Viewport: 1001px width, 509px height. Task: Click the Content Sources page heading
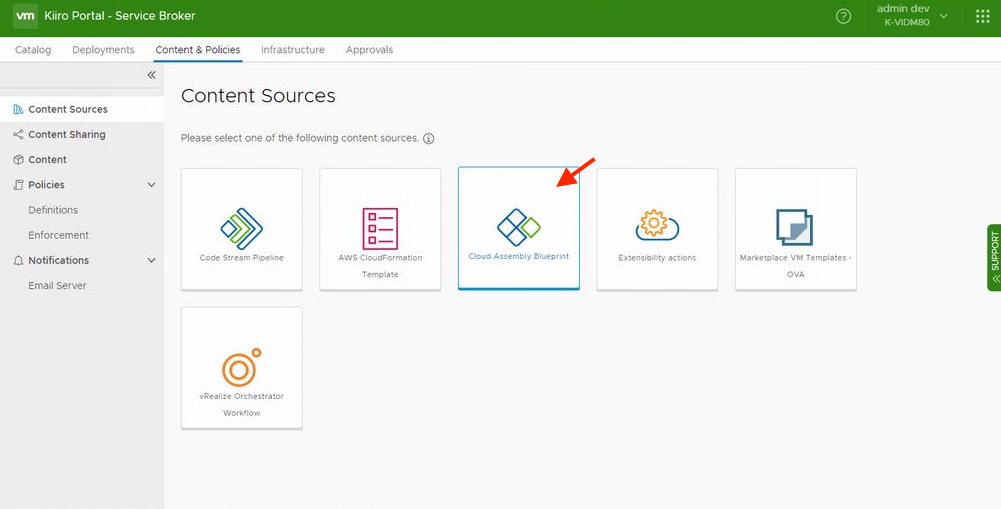click(x=258, y=96)
